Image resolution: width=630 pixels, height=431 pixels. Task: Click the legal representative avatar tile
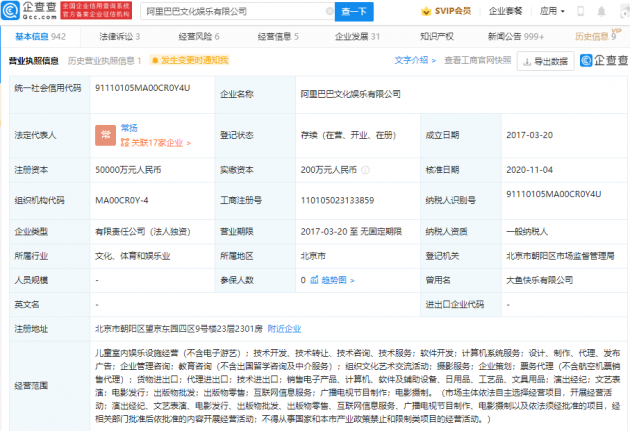coord(105,135)
